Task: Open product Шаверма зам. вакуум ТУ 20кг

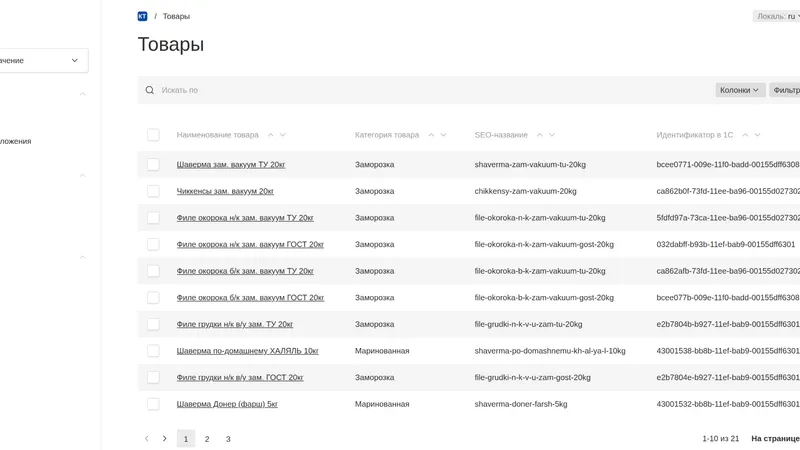Action: click(231, 164)
